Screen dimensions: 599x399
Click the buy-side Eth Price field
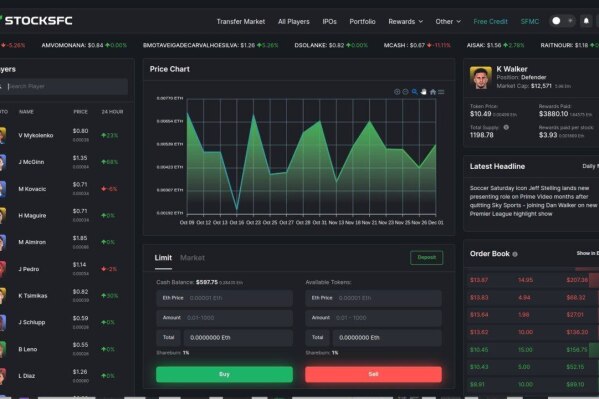[x=224, y=298]
